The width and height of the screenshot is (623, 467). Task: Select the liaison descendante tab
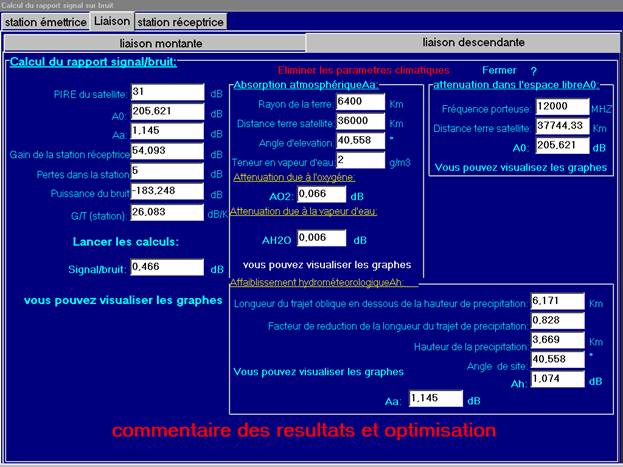[463, 42]
